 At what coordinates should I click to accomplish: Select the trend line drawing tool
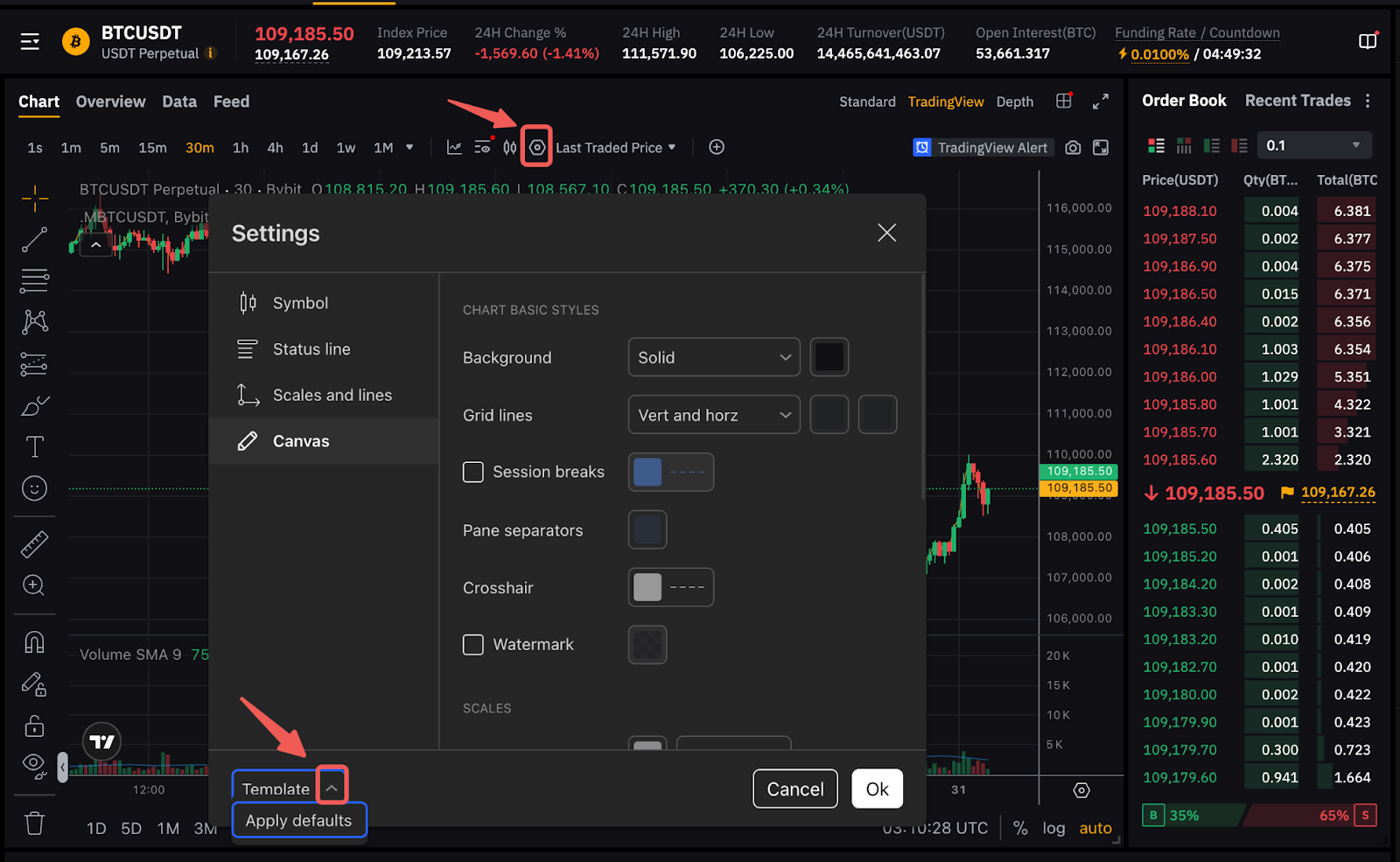point(34,240)
